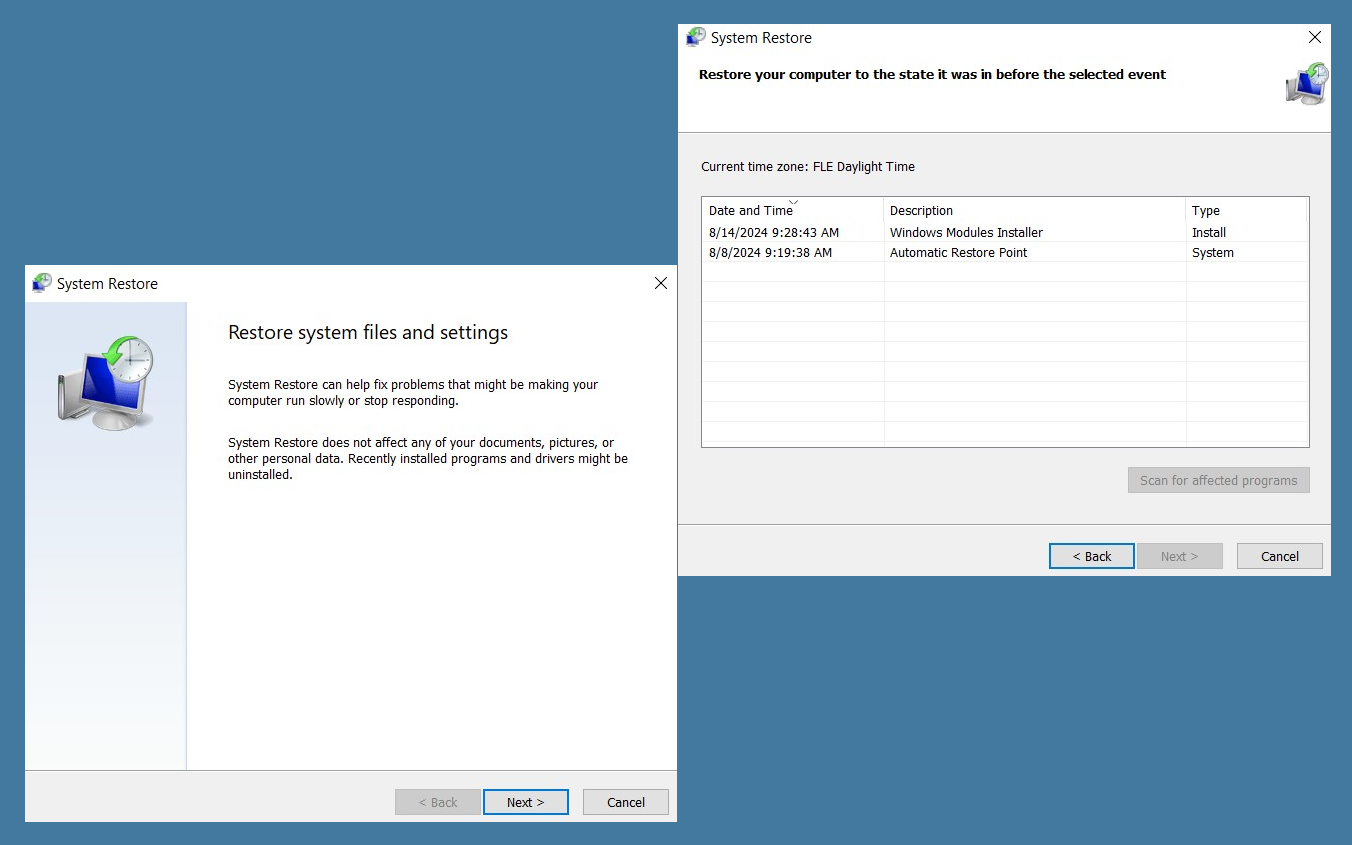
Task: Click Automatic Restore Point description cell
Action: tap(958, 252)
